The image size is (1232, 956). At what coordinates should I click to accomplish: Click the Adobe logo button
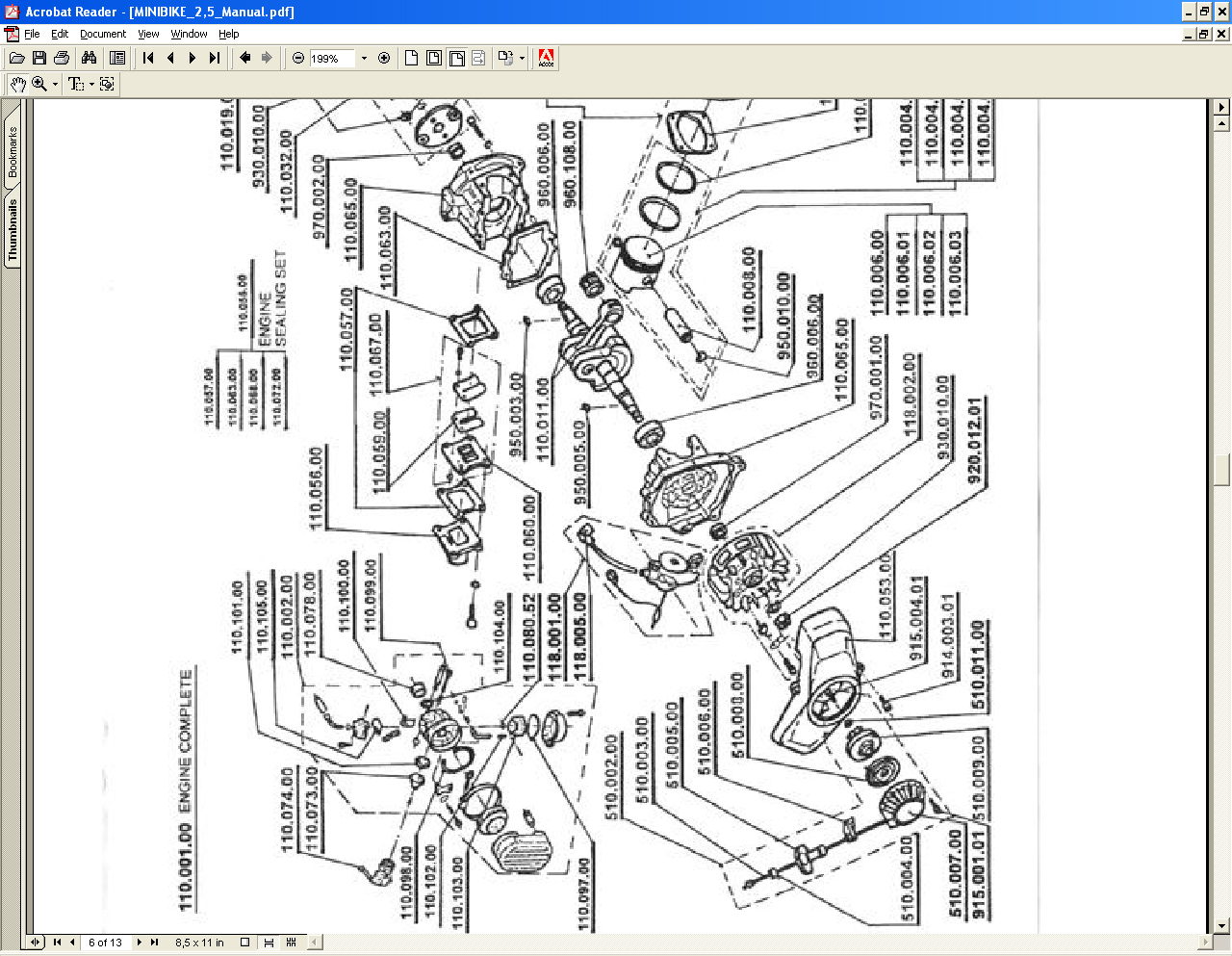tap(546, 58)
